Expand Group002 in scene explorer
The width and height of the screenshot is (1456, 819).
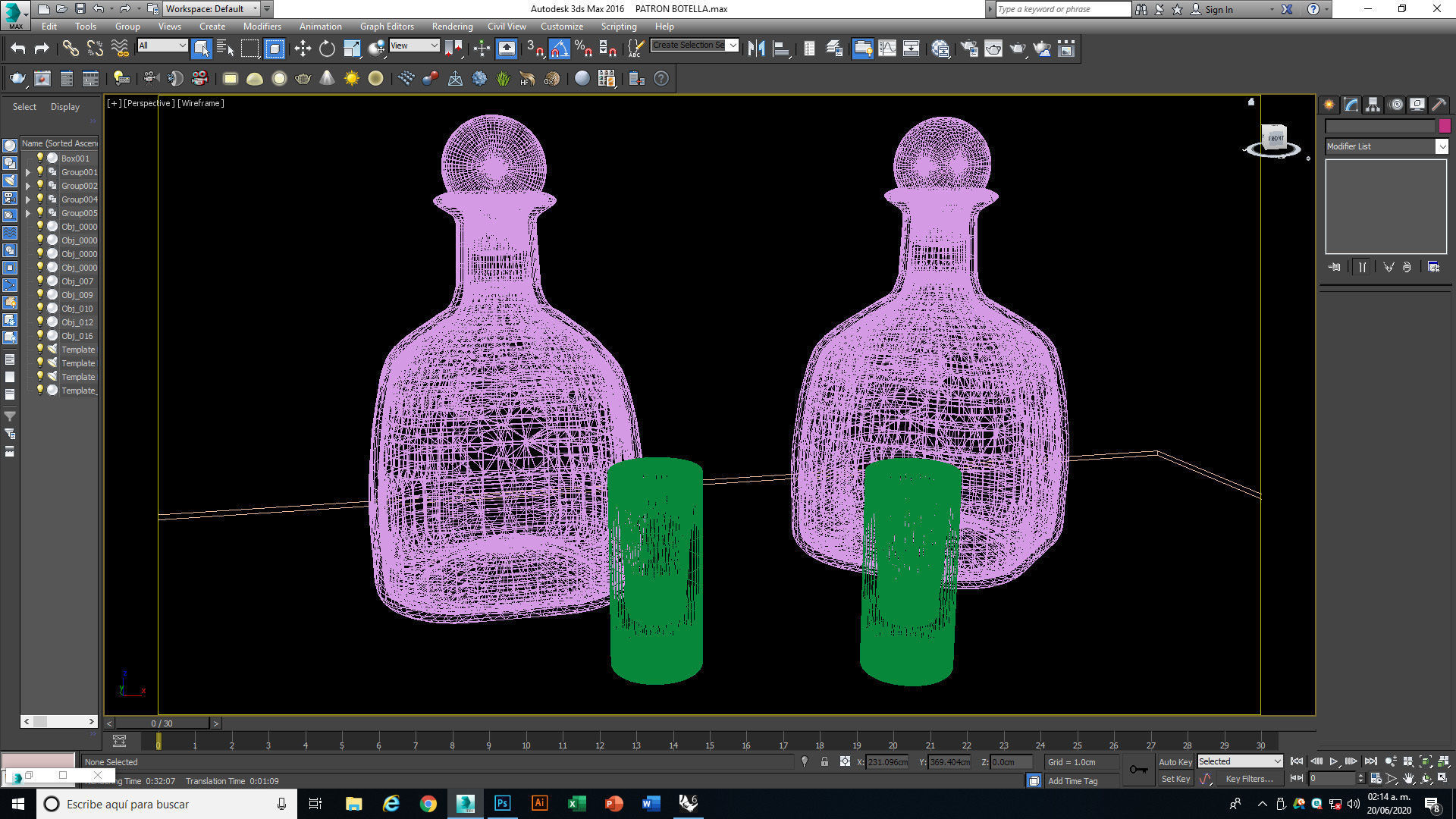pos(28,186)
